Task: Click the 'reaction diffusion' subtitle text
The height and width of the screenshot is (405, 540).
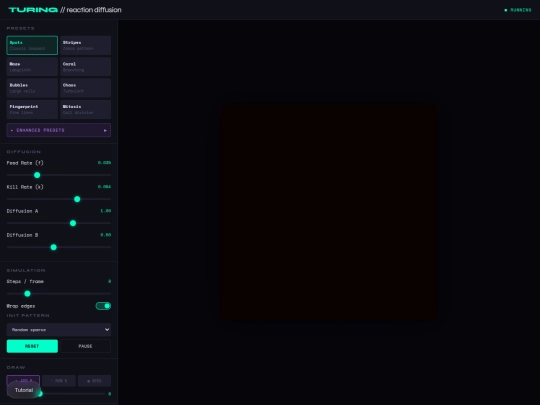Action: 94,10
